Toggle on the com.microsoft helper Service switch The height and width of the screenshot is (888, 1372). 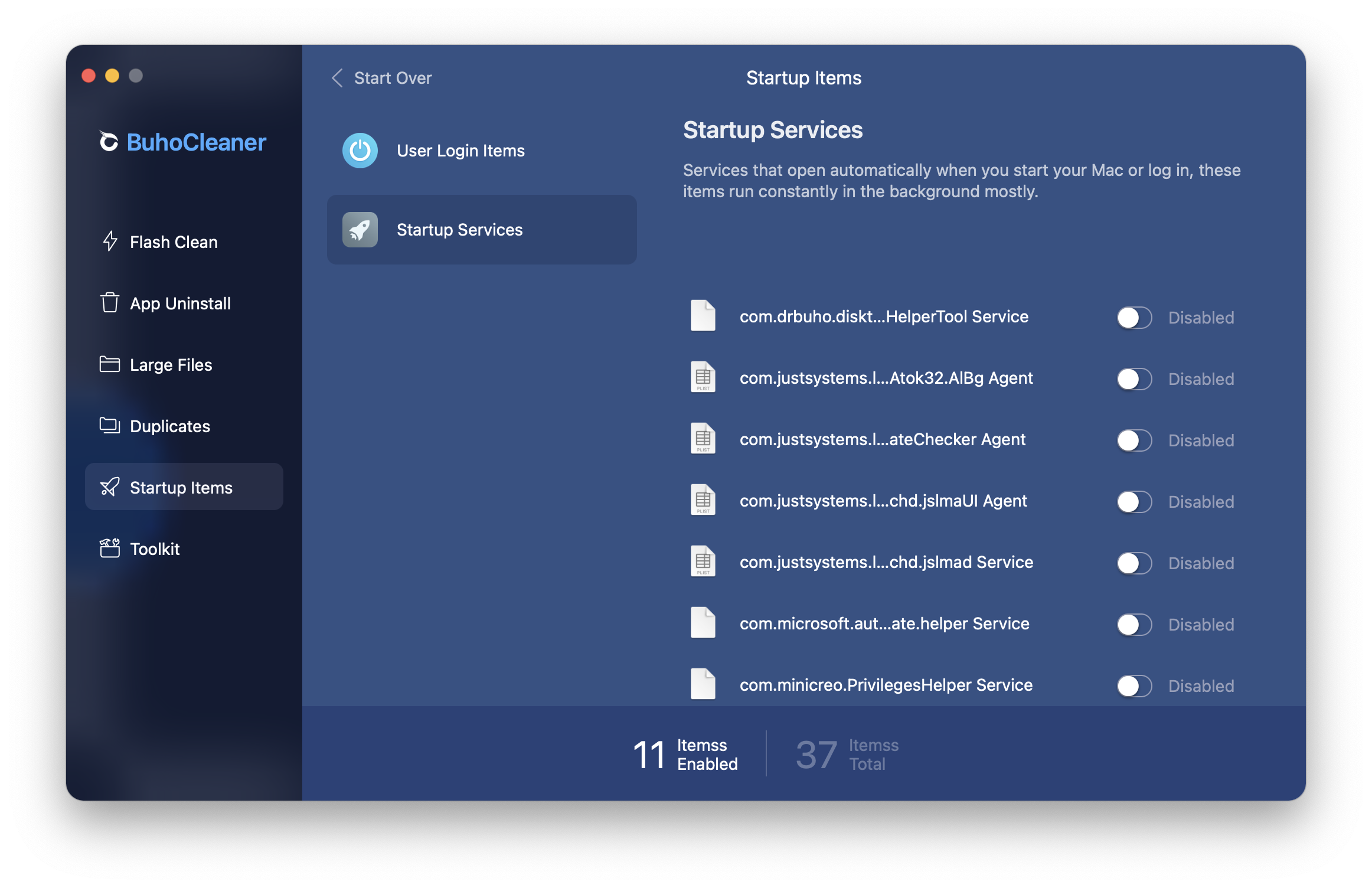pos(1134,625)
